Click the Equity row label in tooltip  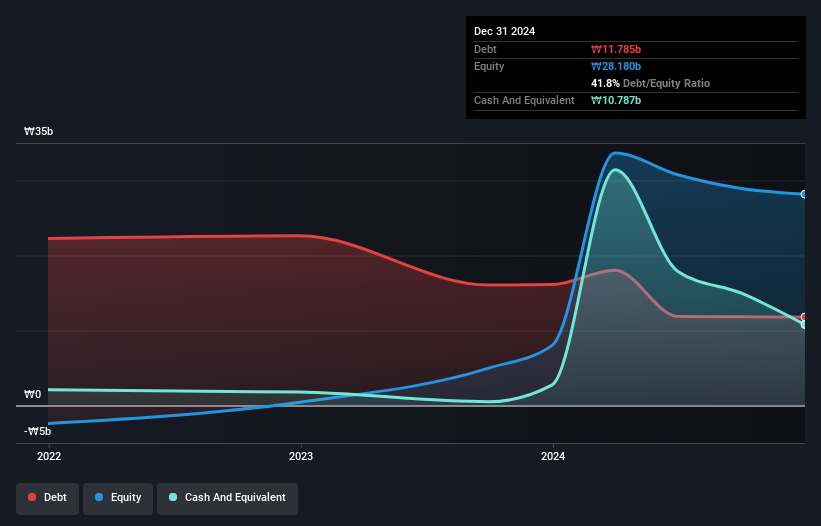point(489,66)
